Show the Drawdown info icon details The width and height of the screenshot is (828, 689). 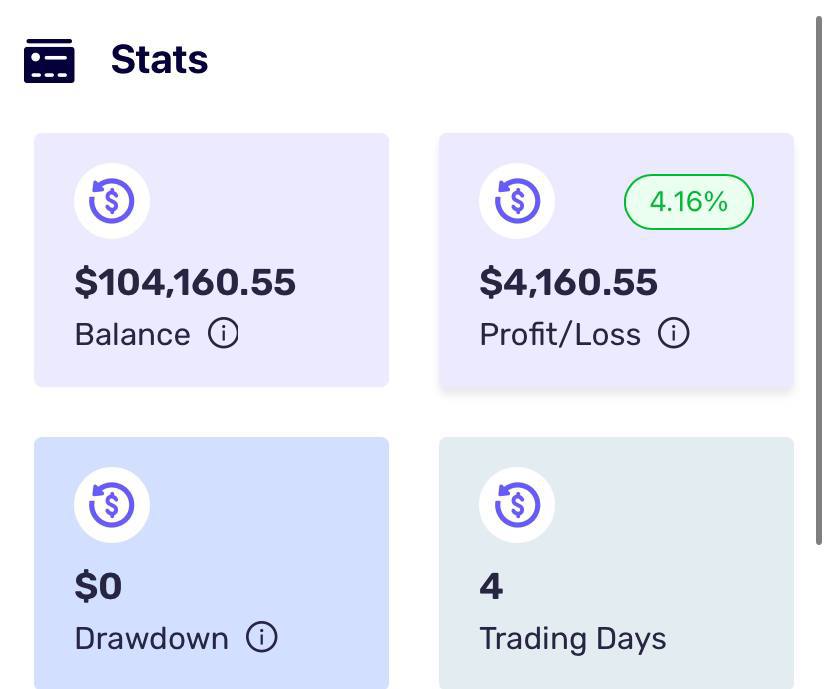261,637
